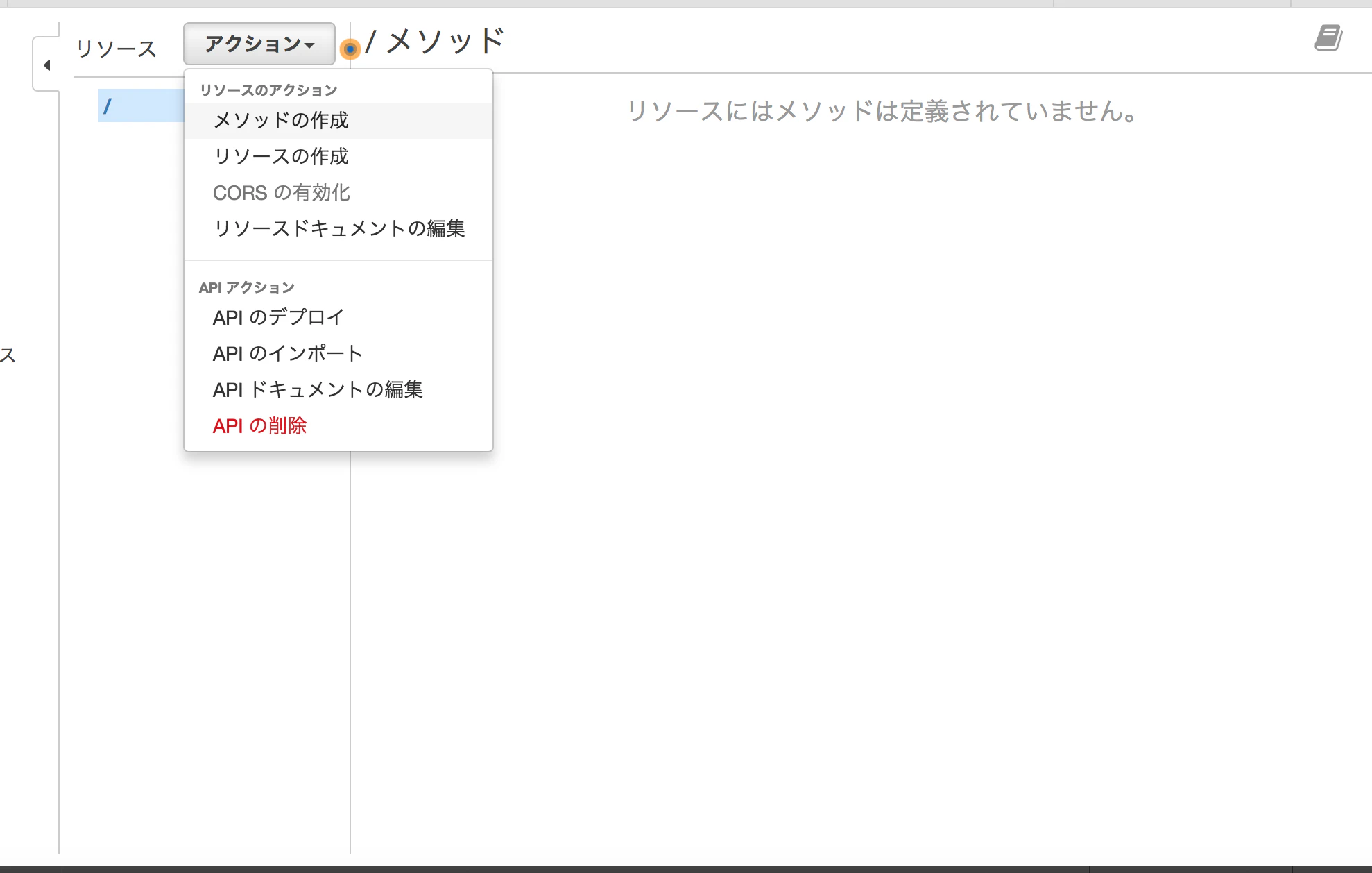Select リソースドキュメントの編集 option

[338, 229]
